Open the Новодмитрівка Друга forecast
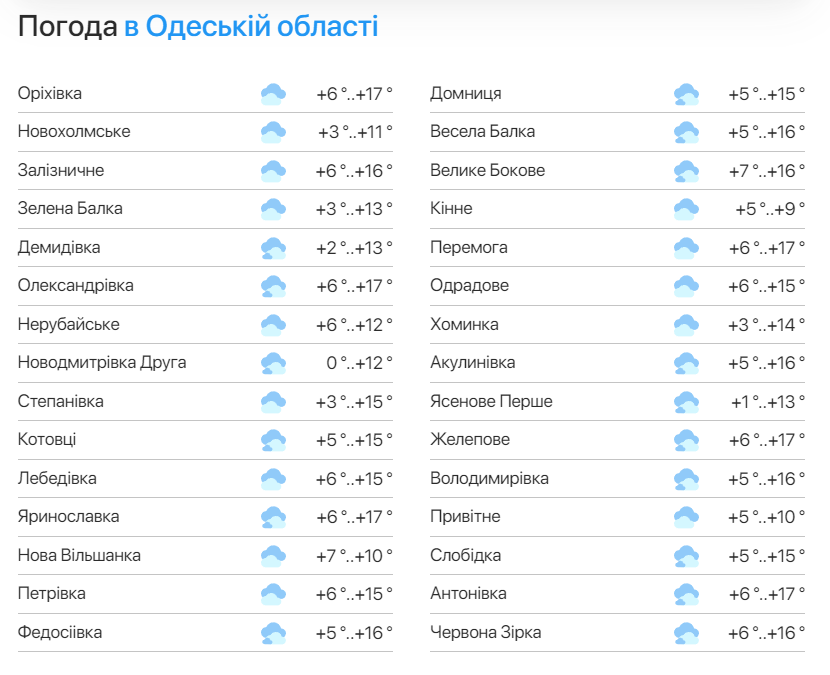This screenshot has height=675, width=830. tap(102, 363)
